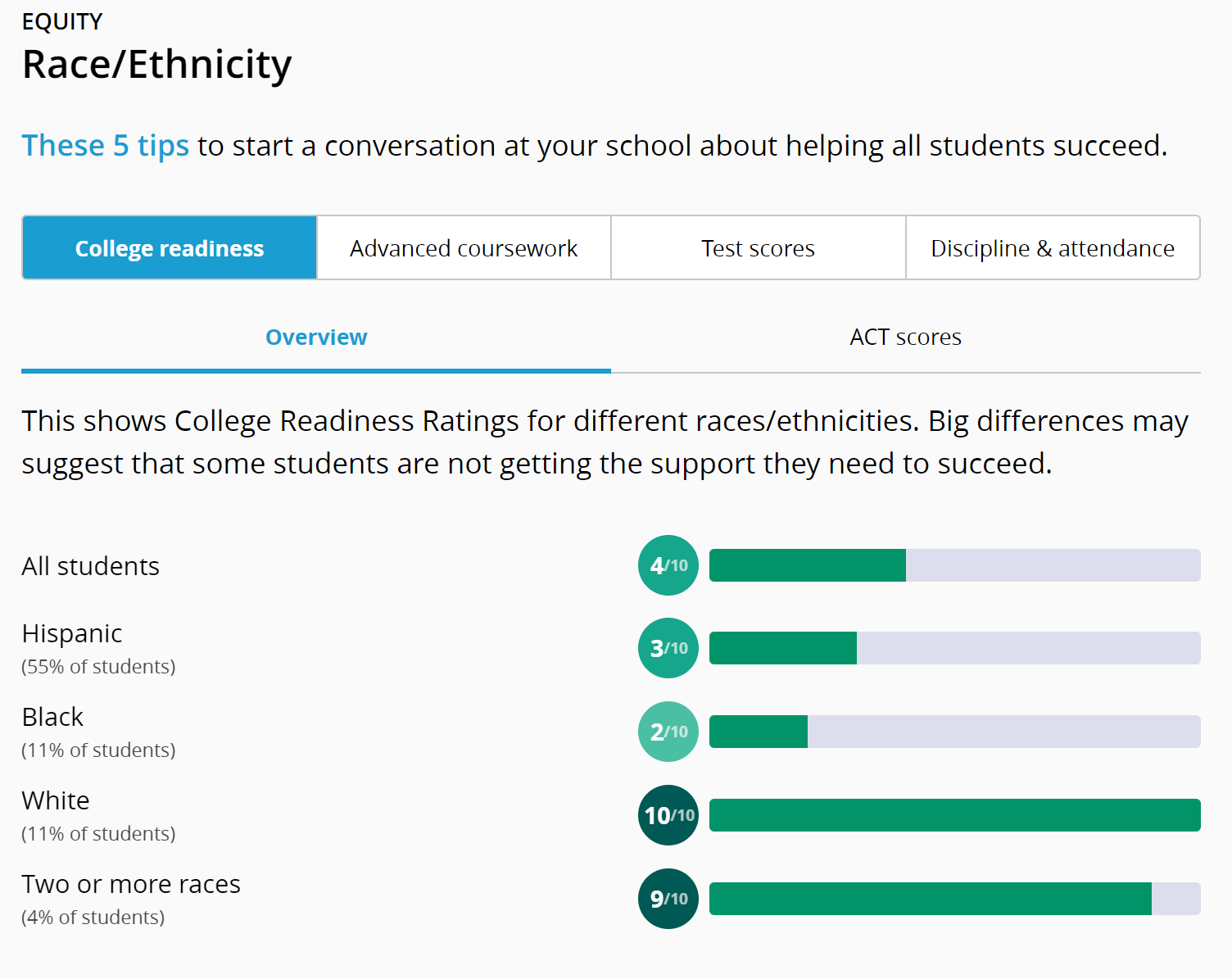Viewport: 1232px width, 979px height.
Task: Click the All students progress bar
Action: 954,565
